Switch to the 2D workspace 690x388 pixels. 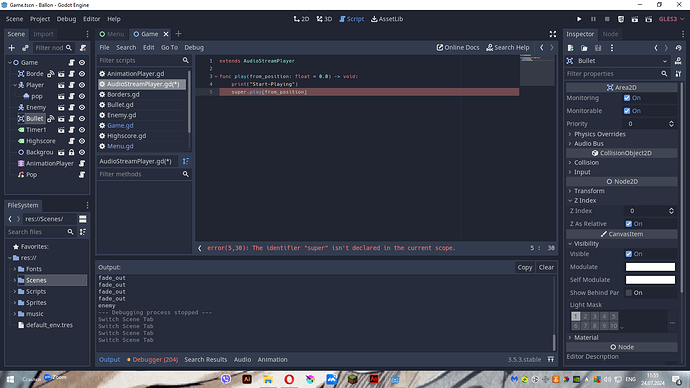[301, 19]
